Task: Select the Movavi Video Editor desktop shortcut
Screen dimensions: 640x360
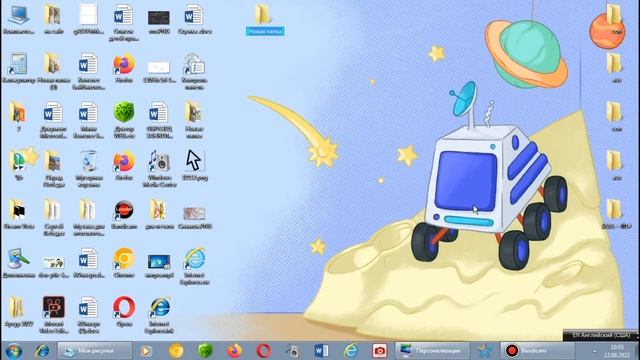Action: [x=53, y=315]
